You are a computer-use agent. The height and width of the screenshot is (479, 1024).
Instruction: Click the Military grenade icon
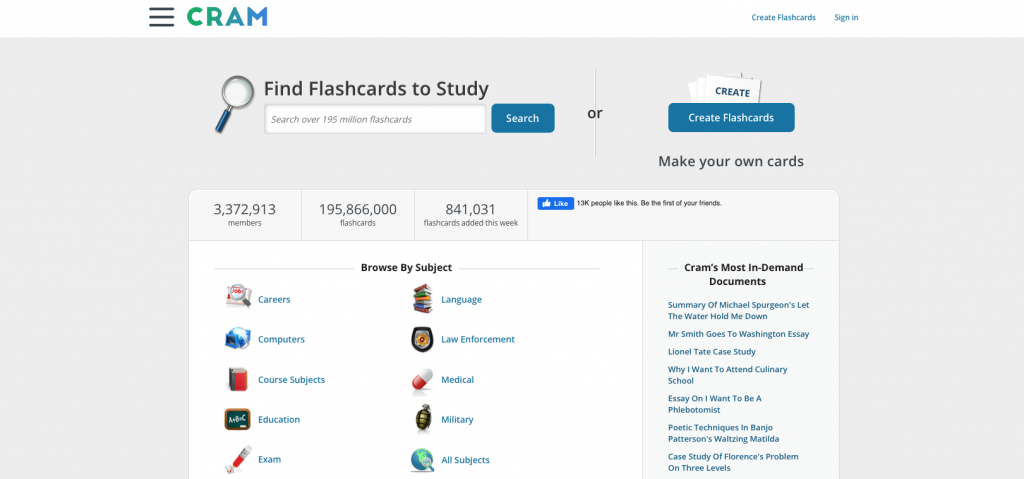pyautogui.click(x=423, y=419)
